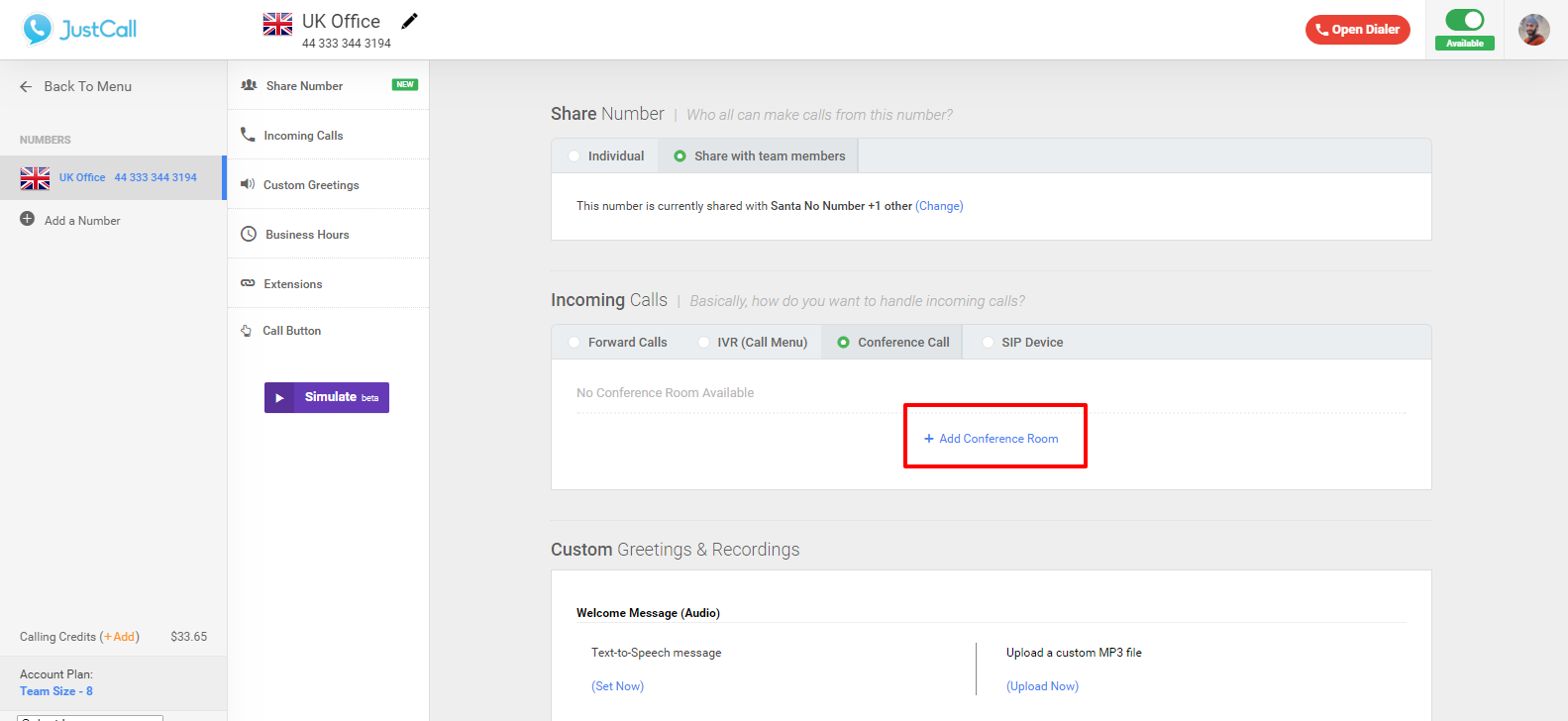Select UK Office number in sidebar
Image resolution: width=1568 pixels, height=721 pixels.
pos(113,178)
